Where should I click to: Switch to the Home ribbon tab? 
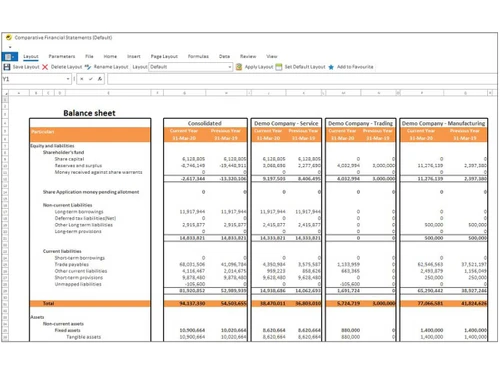point(110,56)
